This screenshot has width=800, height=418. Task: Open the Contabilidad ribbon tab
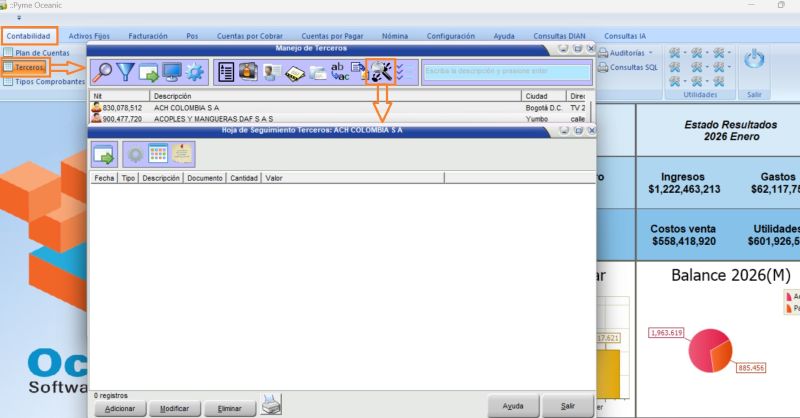pos(28,36)
